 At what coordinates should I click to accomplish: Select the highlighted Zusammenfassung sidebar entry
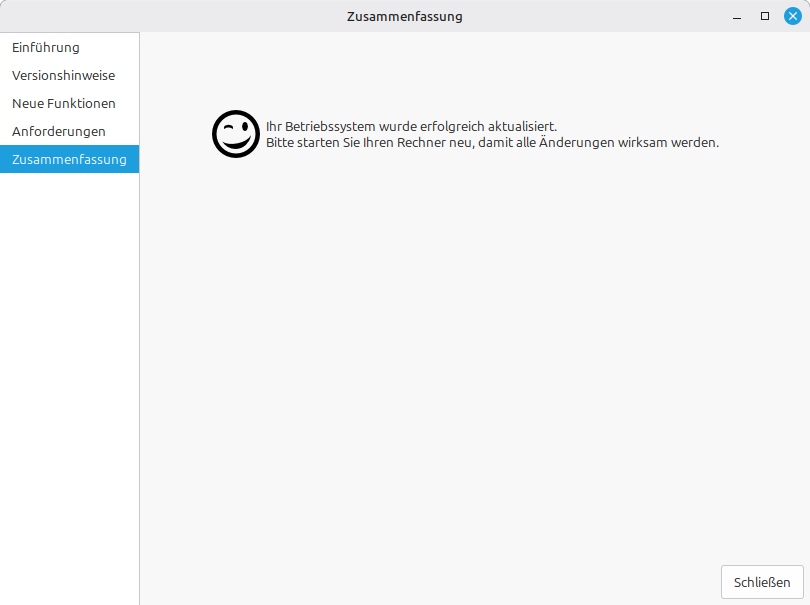pyautogui.click(x=69, y=159)
